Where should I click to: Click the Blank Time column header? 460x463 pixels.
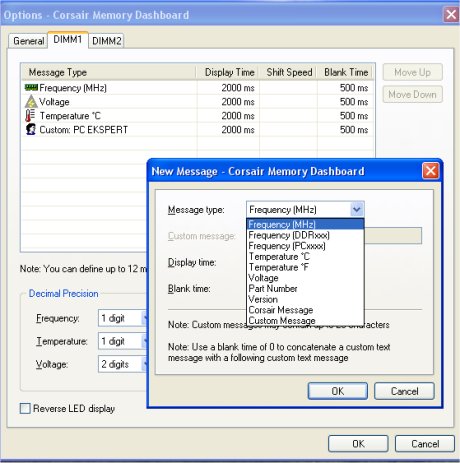pos(346,72)
